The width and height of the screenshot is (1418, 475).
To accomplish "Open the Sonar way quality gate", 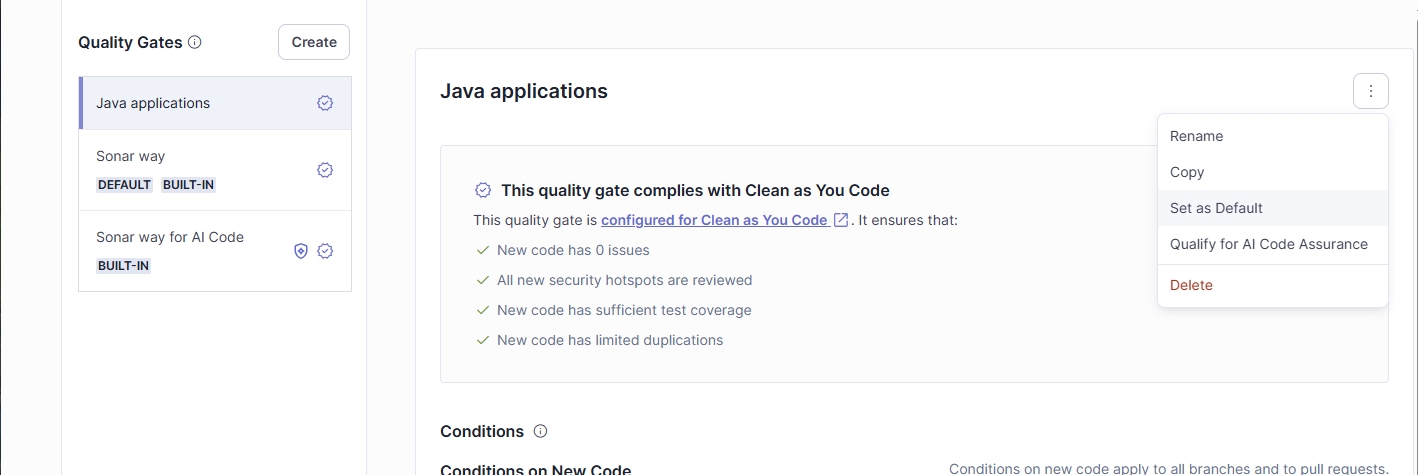I will (131, 157).
